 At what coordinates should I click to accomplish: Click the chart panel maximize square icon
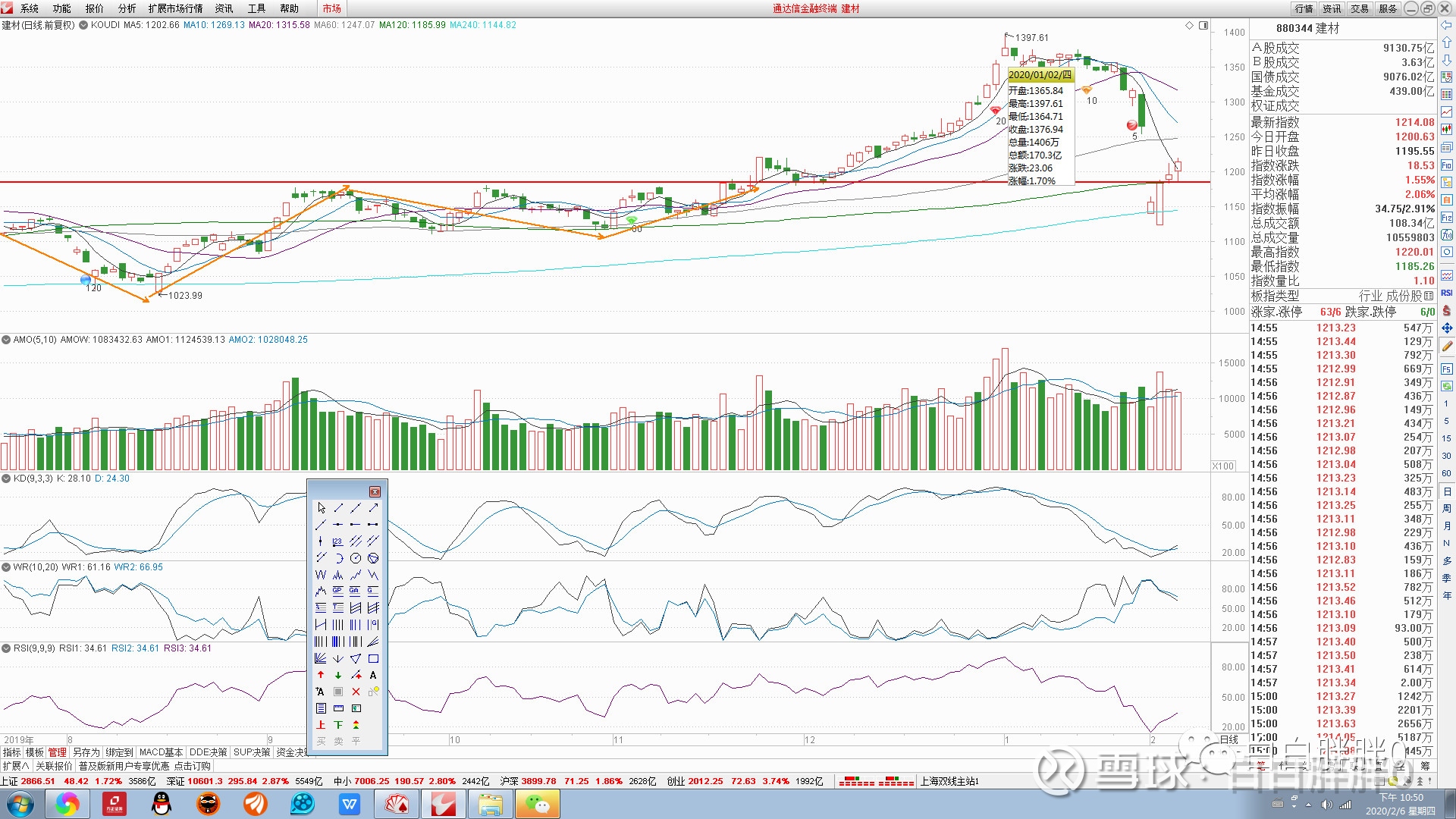point(1203,25)
